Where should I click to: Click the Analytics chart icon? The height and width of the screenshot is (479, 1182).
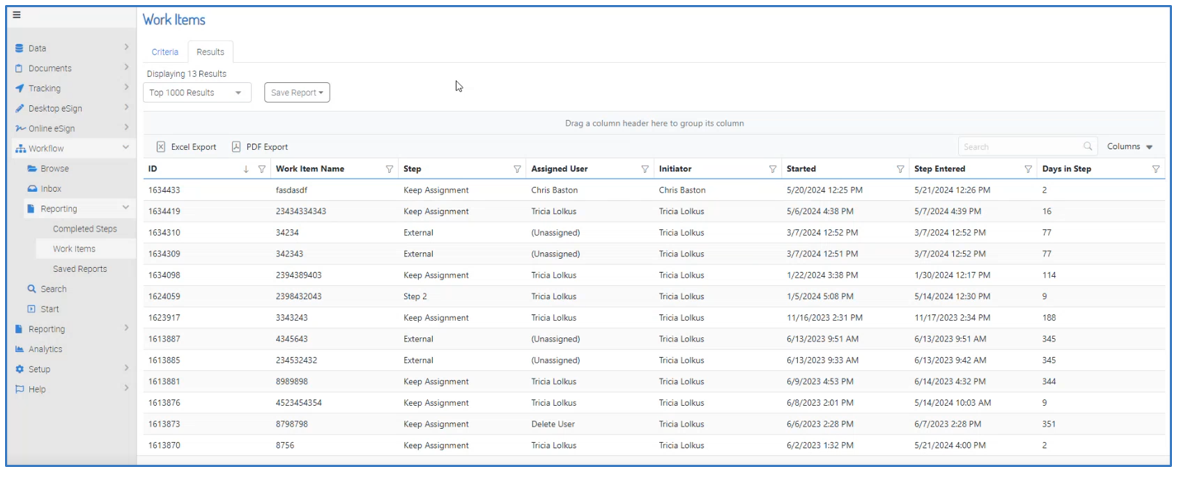point(20,349)
